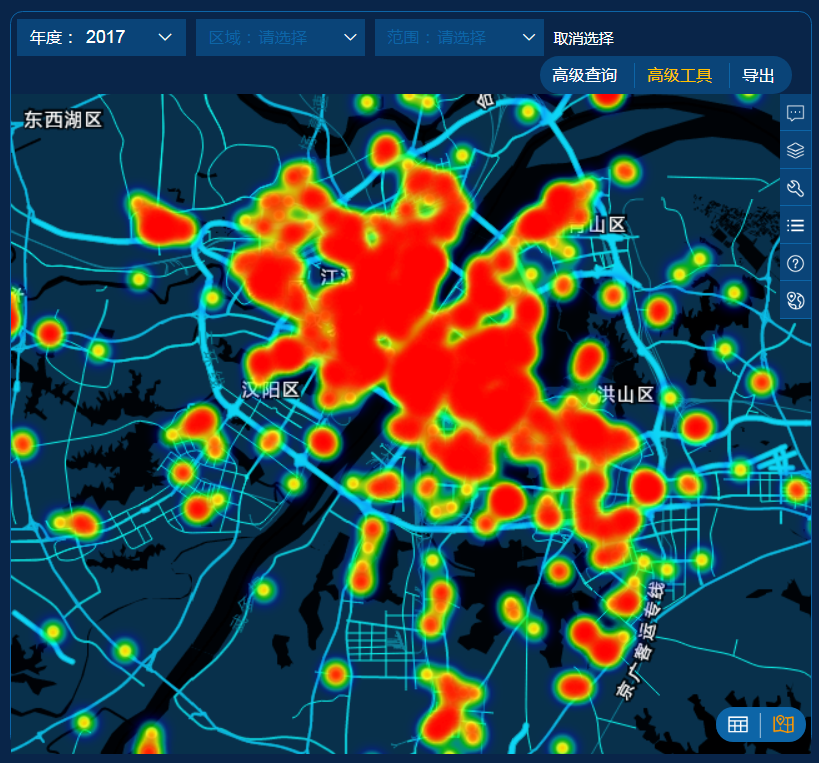Open the 高级查询 tab
819x763 pixels.
584,75
